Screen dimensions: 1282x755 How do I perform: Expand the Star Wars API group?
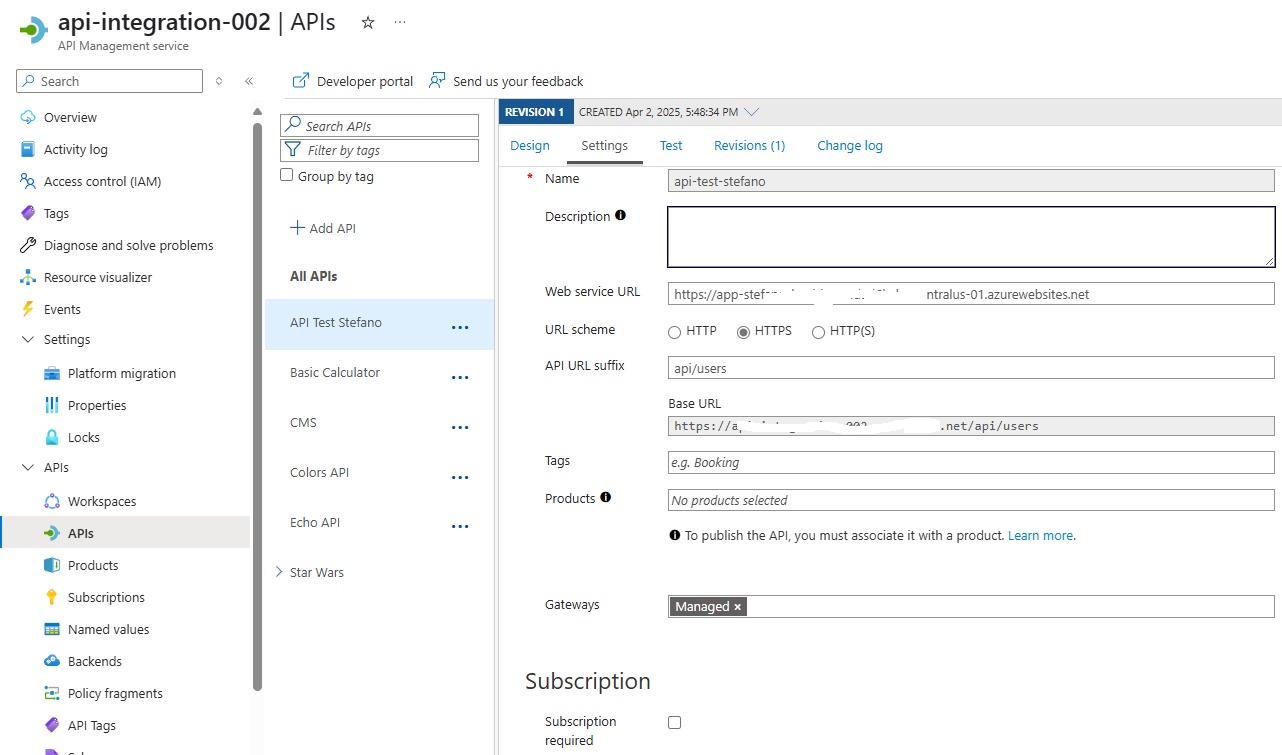[279, 572]
